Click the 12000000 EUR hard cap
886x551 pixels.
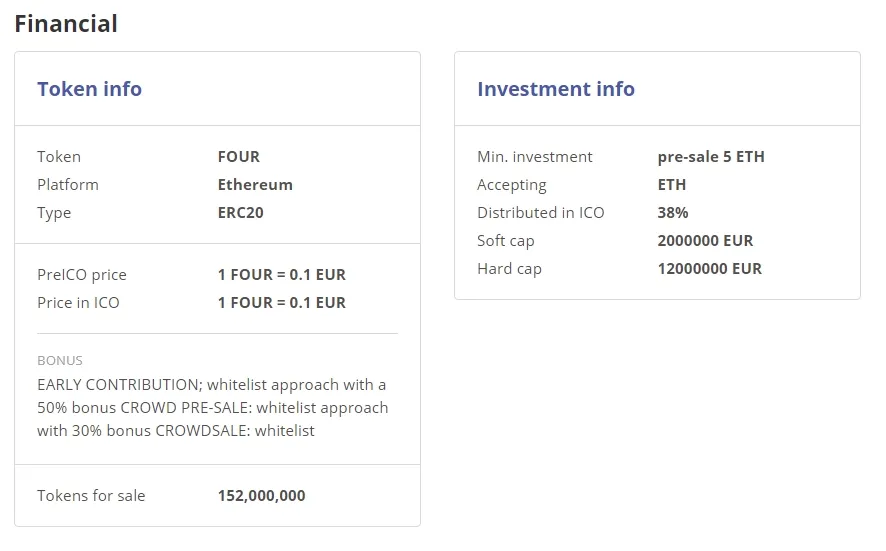click(x=710, y=268)
